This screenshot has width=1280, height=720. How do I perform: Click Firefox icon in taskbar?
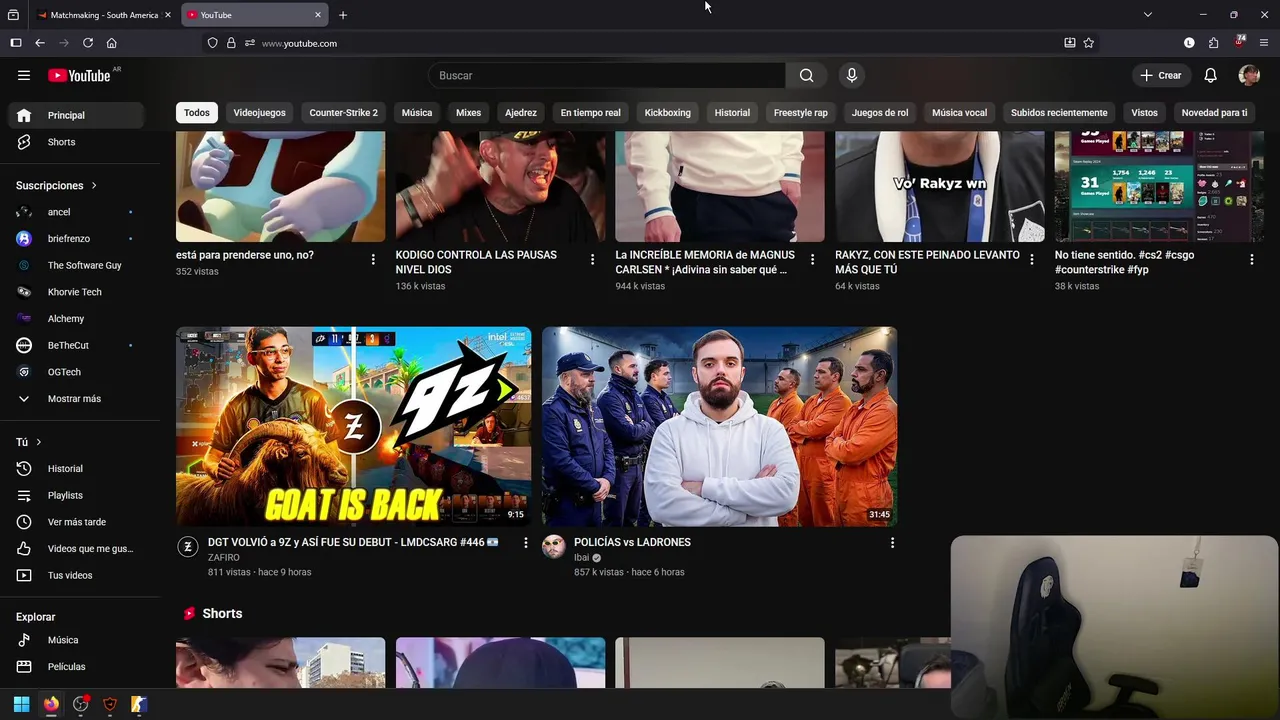click(x=51, y=704)
